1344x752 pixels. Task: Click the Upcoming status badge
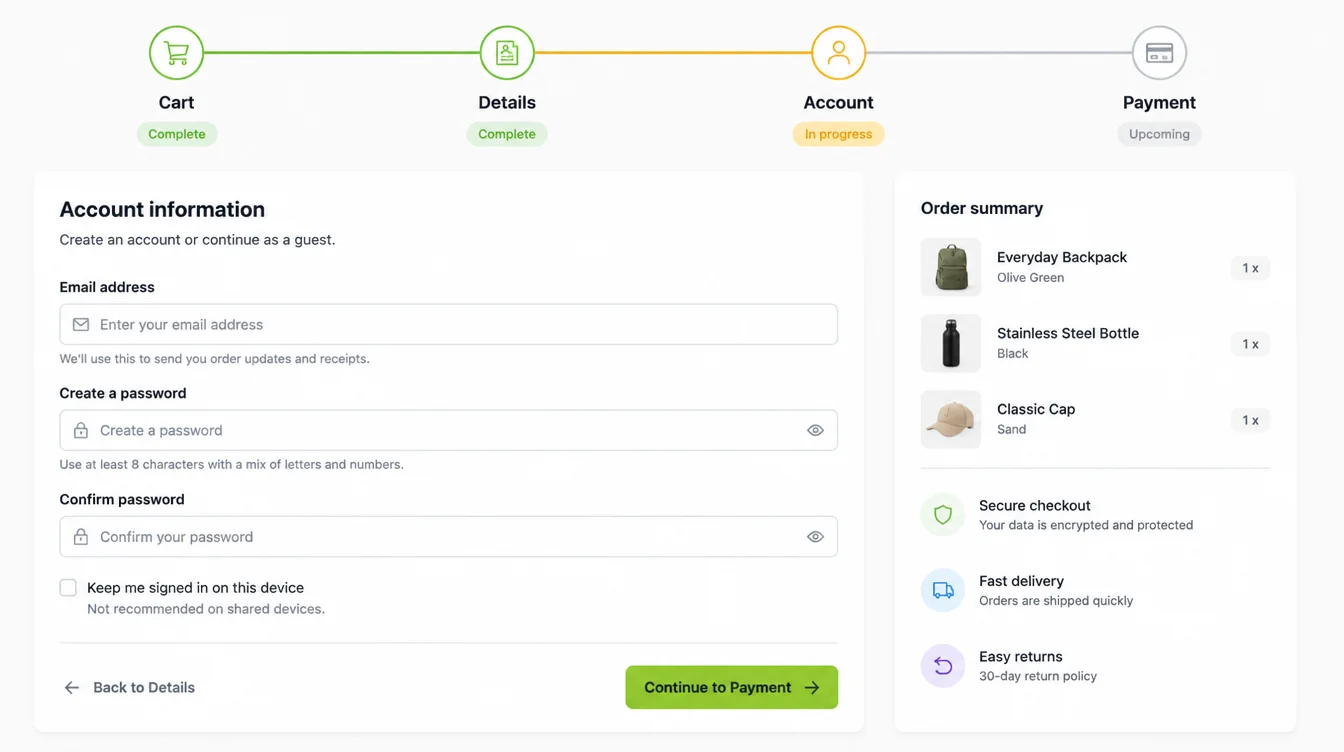pyautogui.click(x=1159, y=134)
